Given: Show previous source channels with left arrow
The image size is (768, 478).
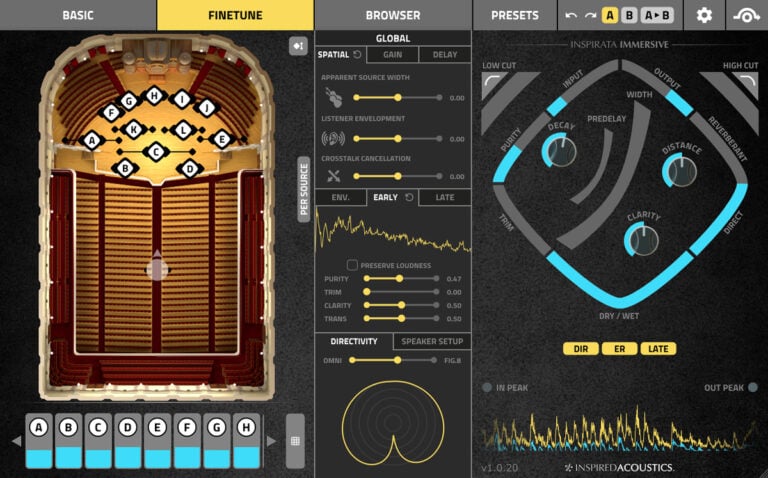Looking at the screenshot, I should tap(17, 441).
